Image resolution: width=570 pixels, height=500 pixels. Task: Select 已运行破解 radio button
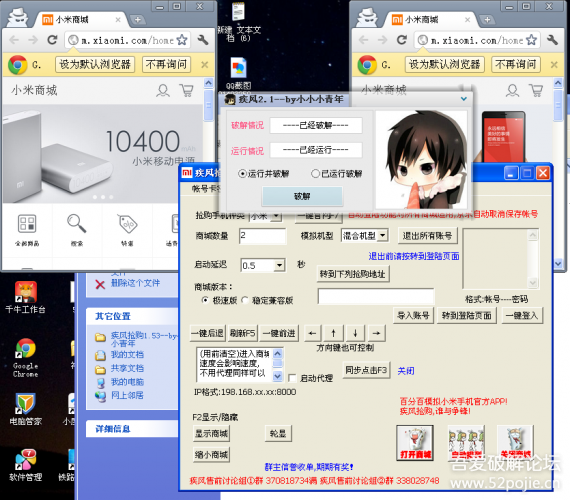point(315,174)
